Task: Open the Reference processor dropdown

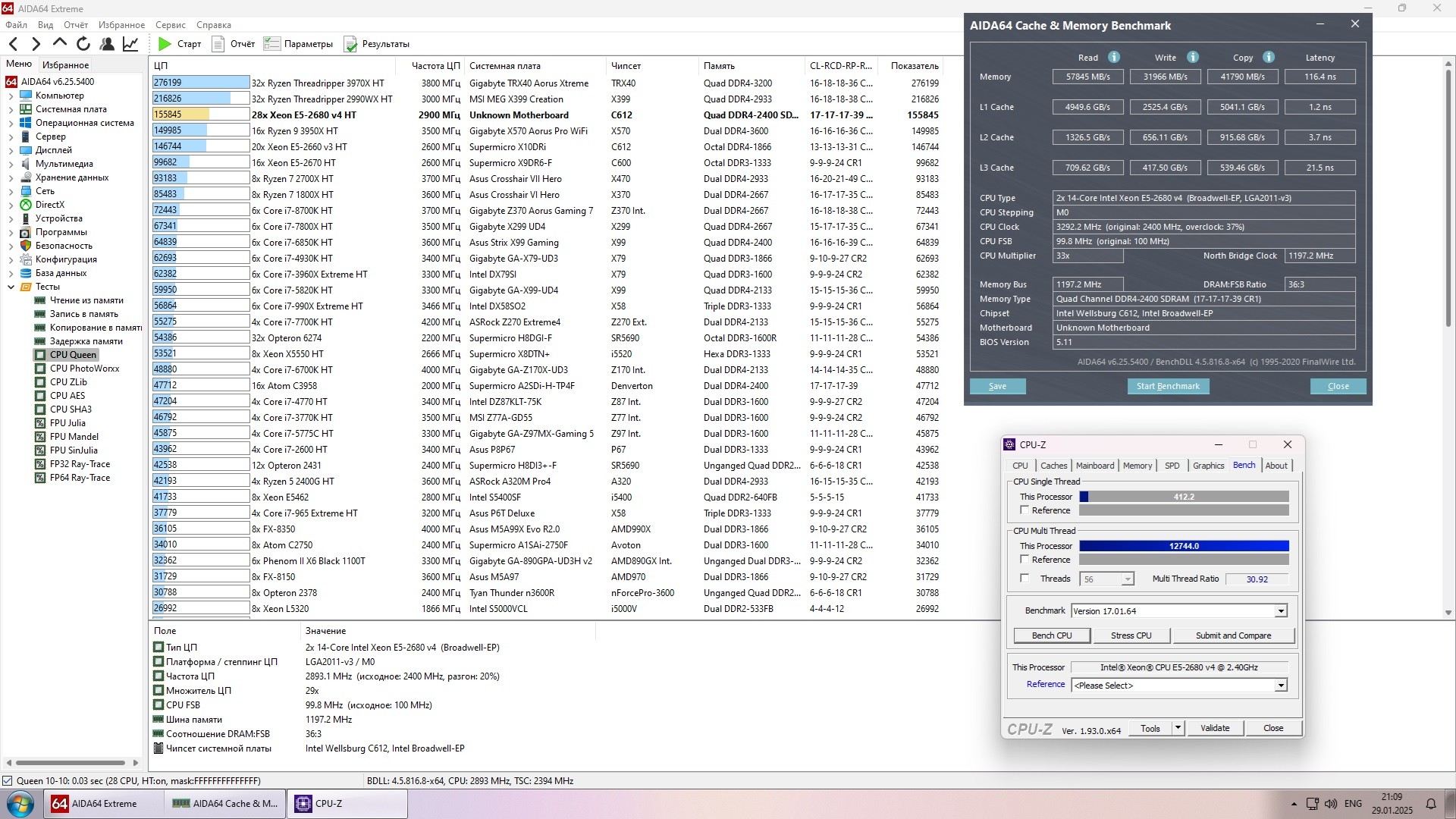Action: [1281, 686]
